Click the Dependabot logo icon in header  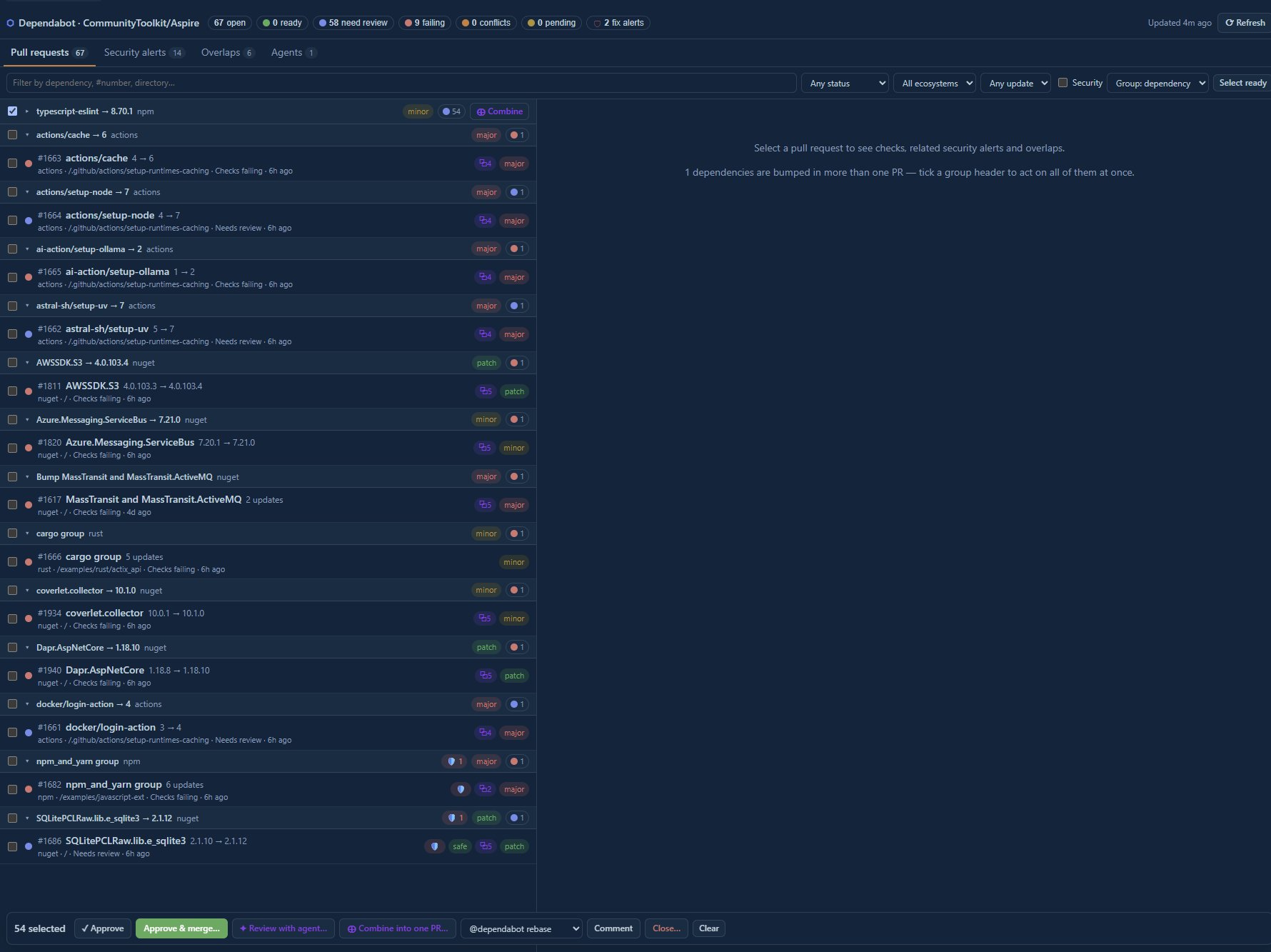click(x=10, y=23)
